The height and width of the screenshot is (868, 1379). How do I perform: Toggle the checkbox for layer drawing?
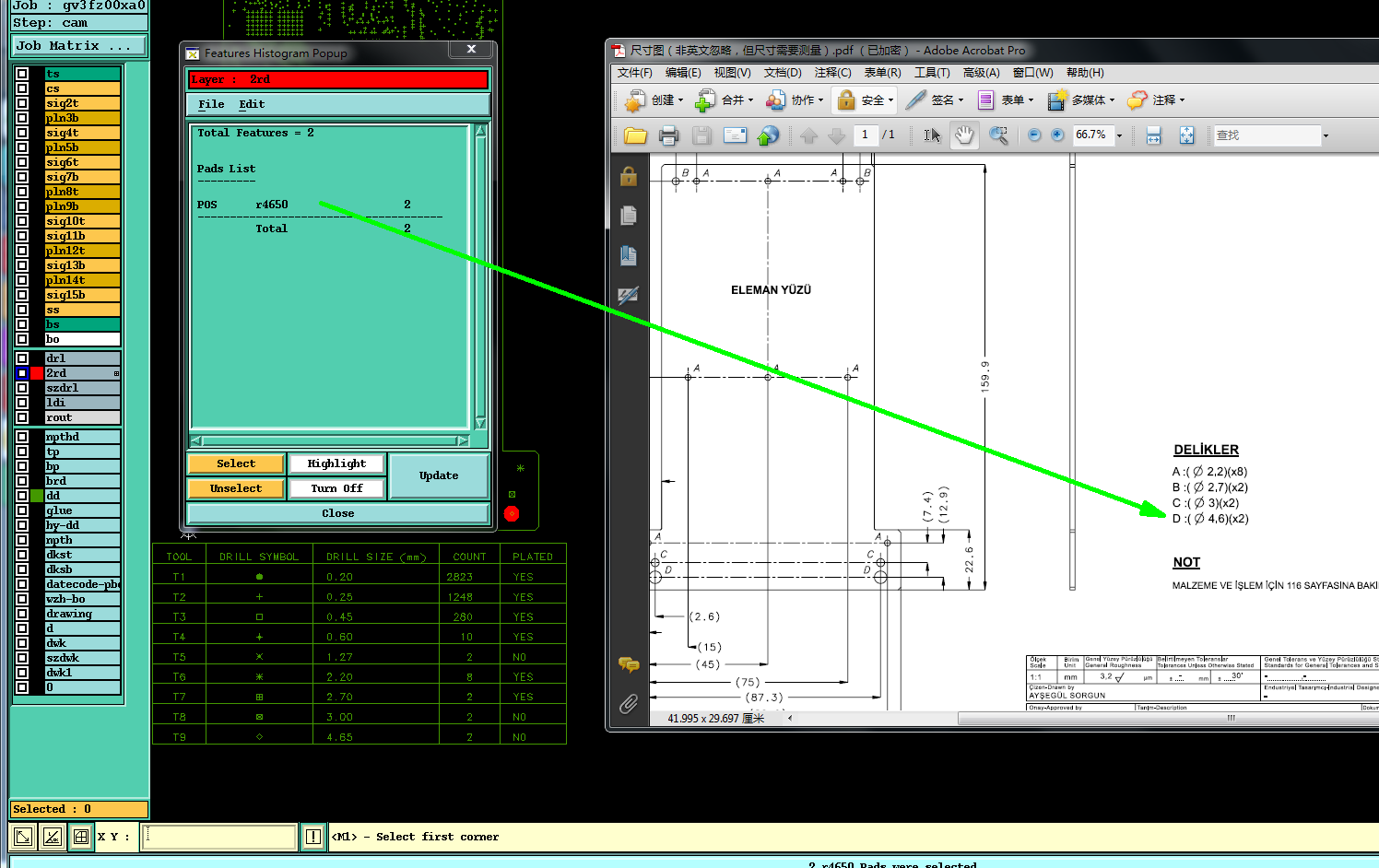click(x=22, y=614)
